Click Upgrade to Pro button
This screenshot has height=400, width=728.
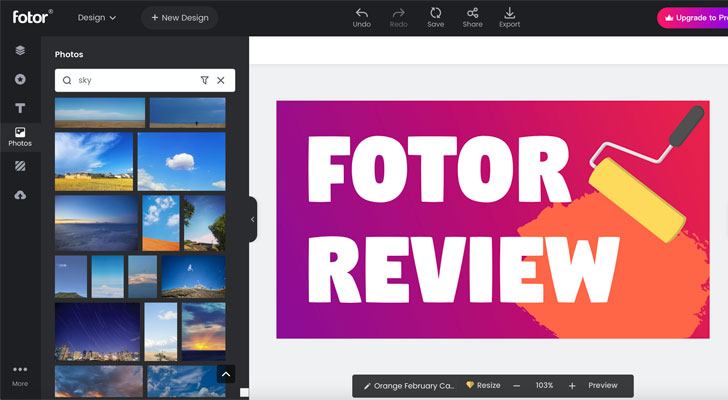[x=693, y=18]
